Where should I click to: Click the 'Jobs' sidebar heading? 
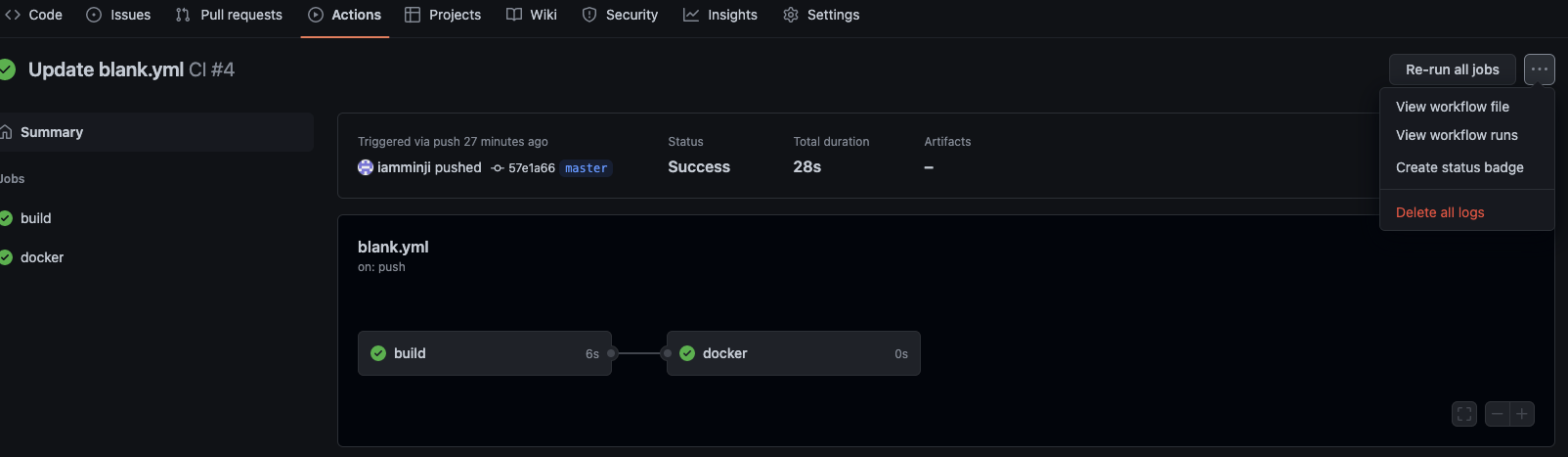coord(12,179)
